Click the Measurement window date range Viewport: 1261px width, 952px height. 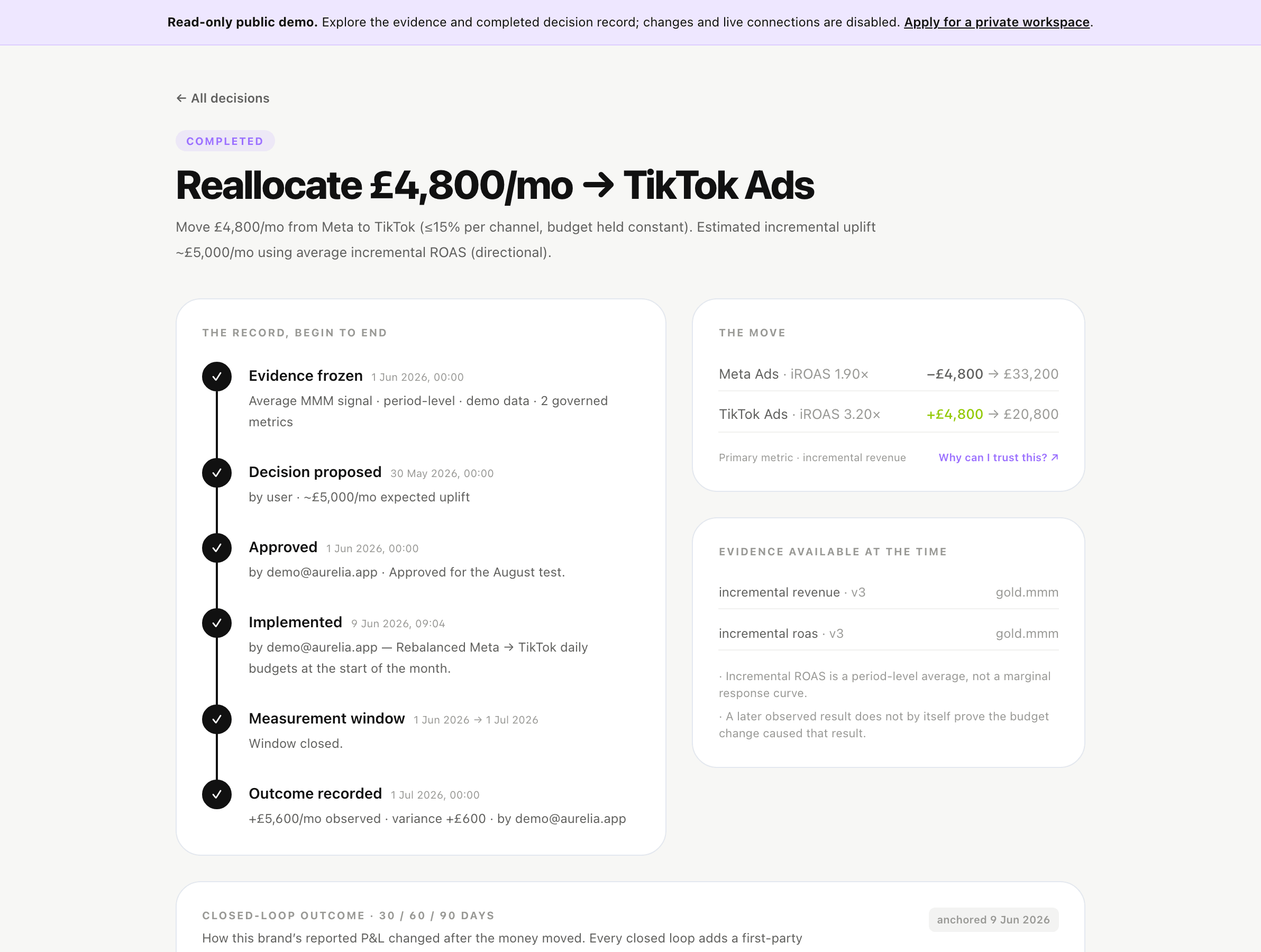(476, 720)
